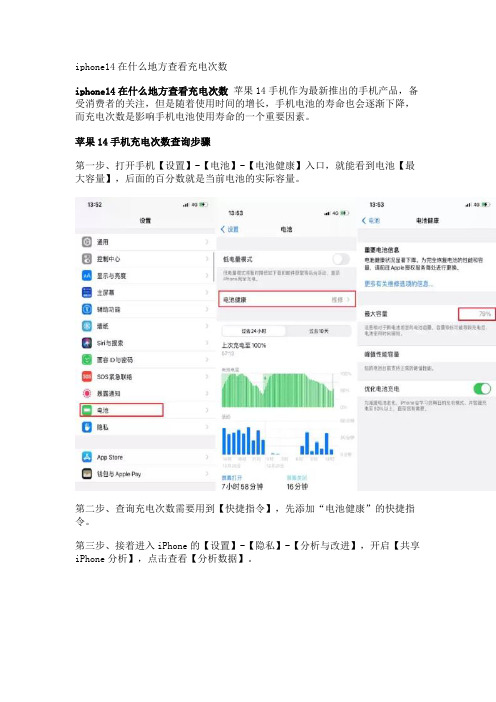Tap back arrow on 电池健康 screen
Image resolution: width=496 pixels, height=702 pixels.
coord(371,221)
